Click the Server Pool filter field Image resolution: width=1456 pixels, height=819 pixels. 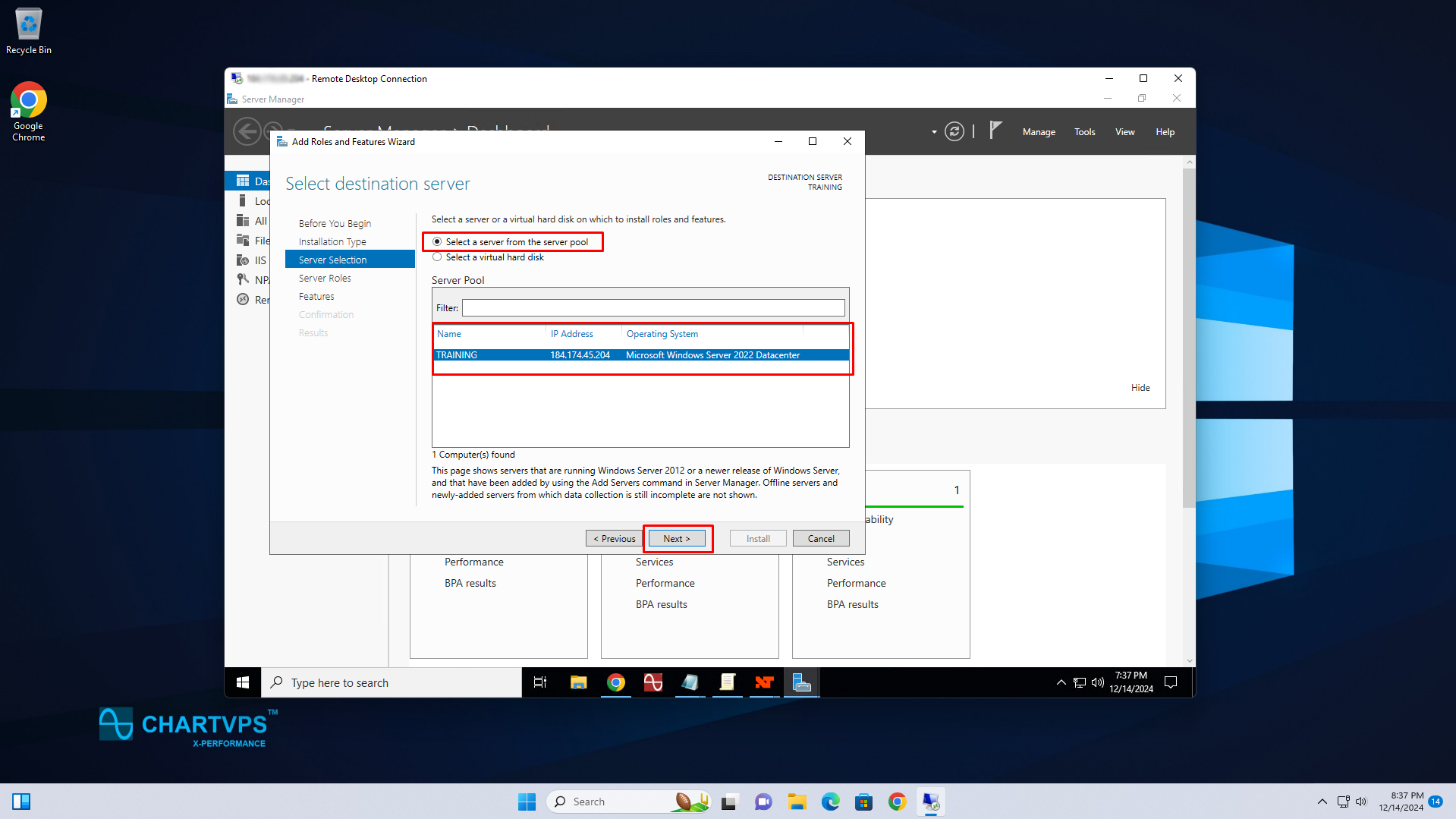[x=653, y=307]
